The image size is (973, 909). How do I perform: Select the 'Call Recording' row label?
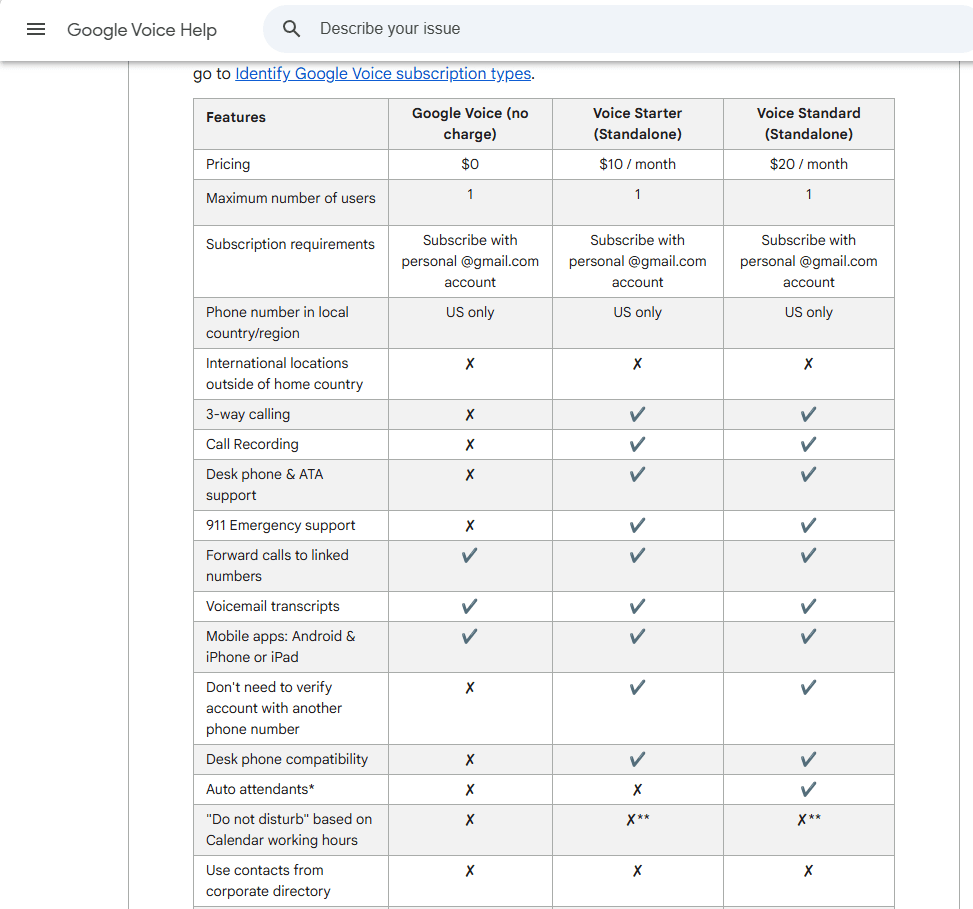[252, 444]
